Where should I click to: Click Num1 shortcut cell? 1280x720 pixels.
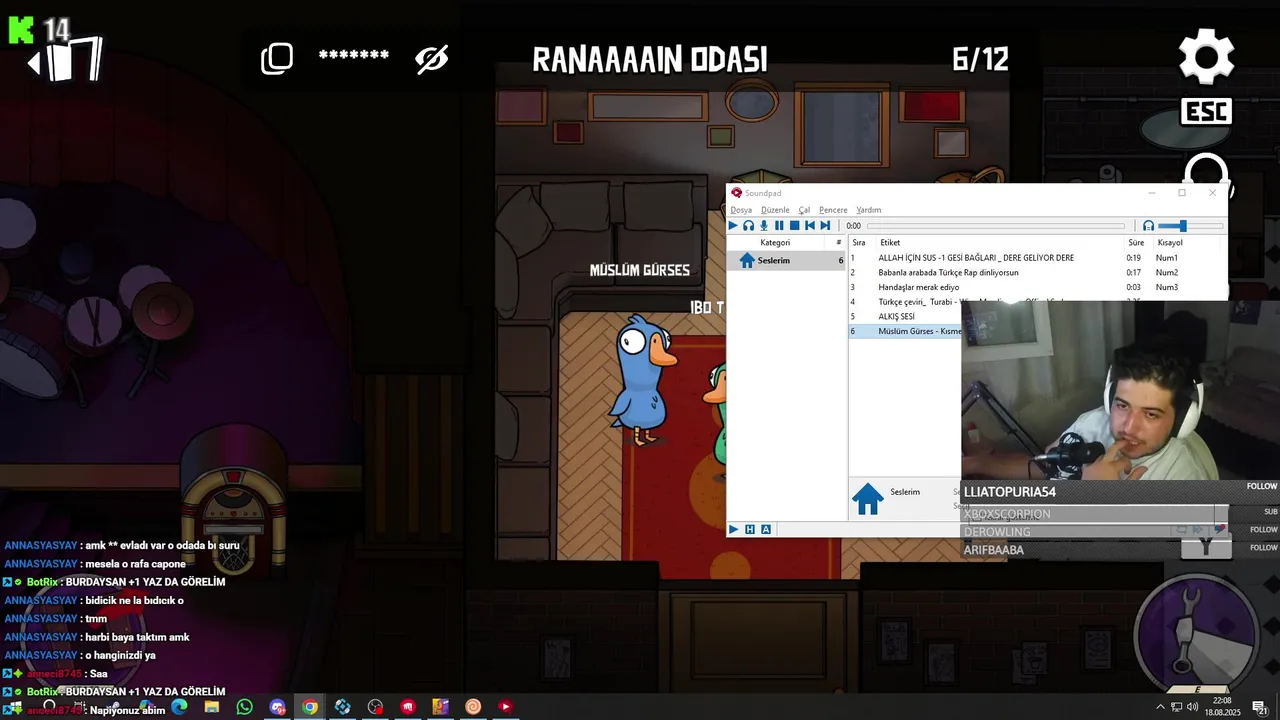(x=1167, y=258)
